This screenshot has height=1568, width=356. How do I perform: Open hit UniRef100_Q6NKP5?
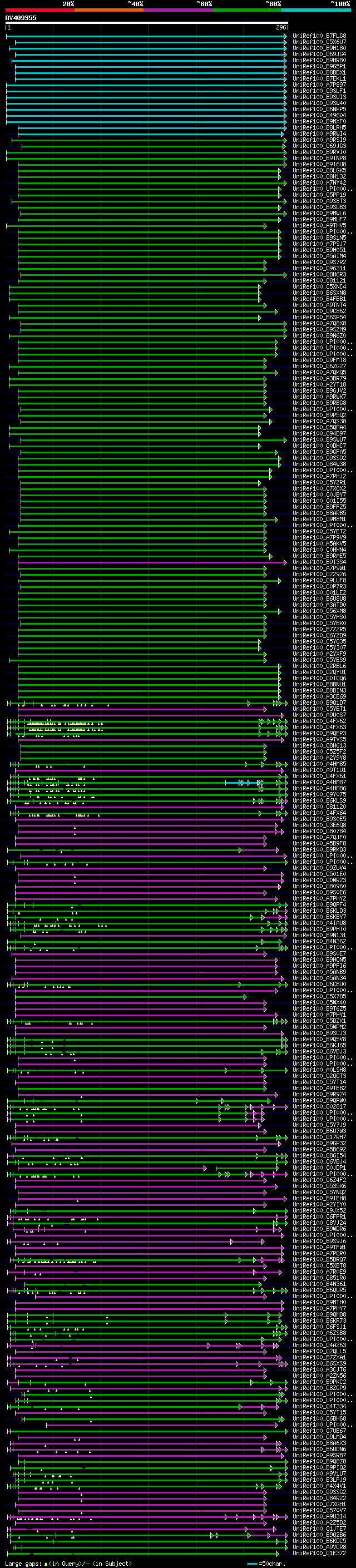coord(319,109)
